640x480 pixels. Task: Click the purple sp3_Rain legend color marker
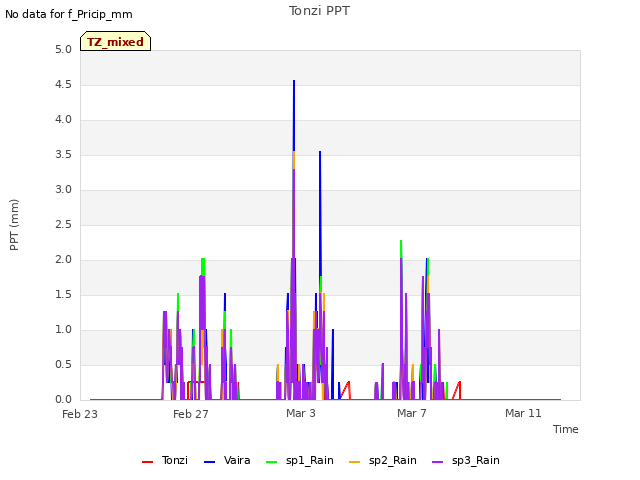[438, 462]
